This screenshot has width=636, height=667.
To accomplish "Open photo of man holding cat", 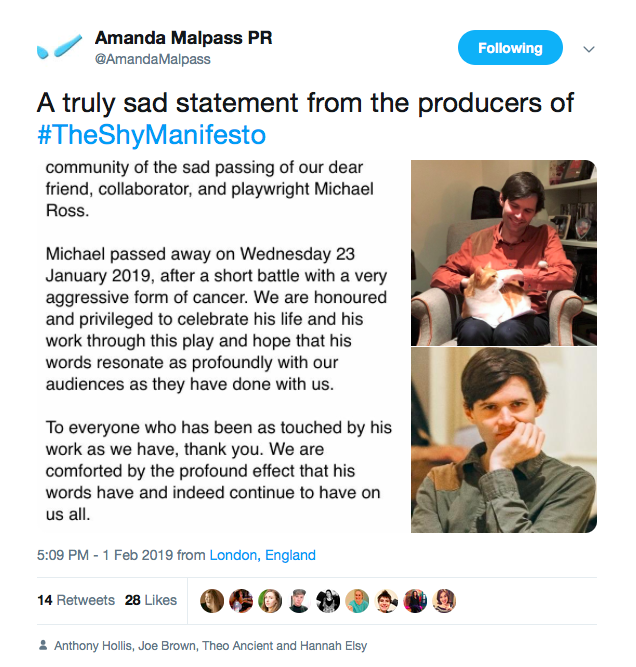I will click(503, 252).
